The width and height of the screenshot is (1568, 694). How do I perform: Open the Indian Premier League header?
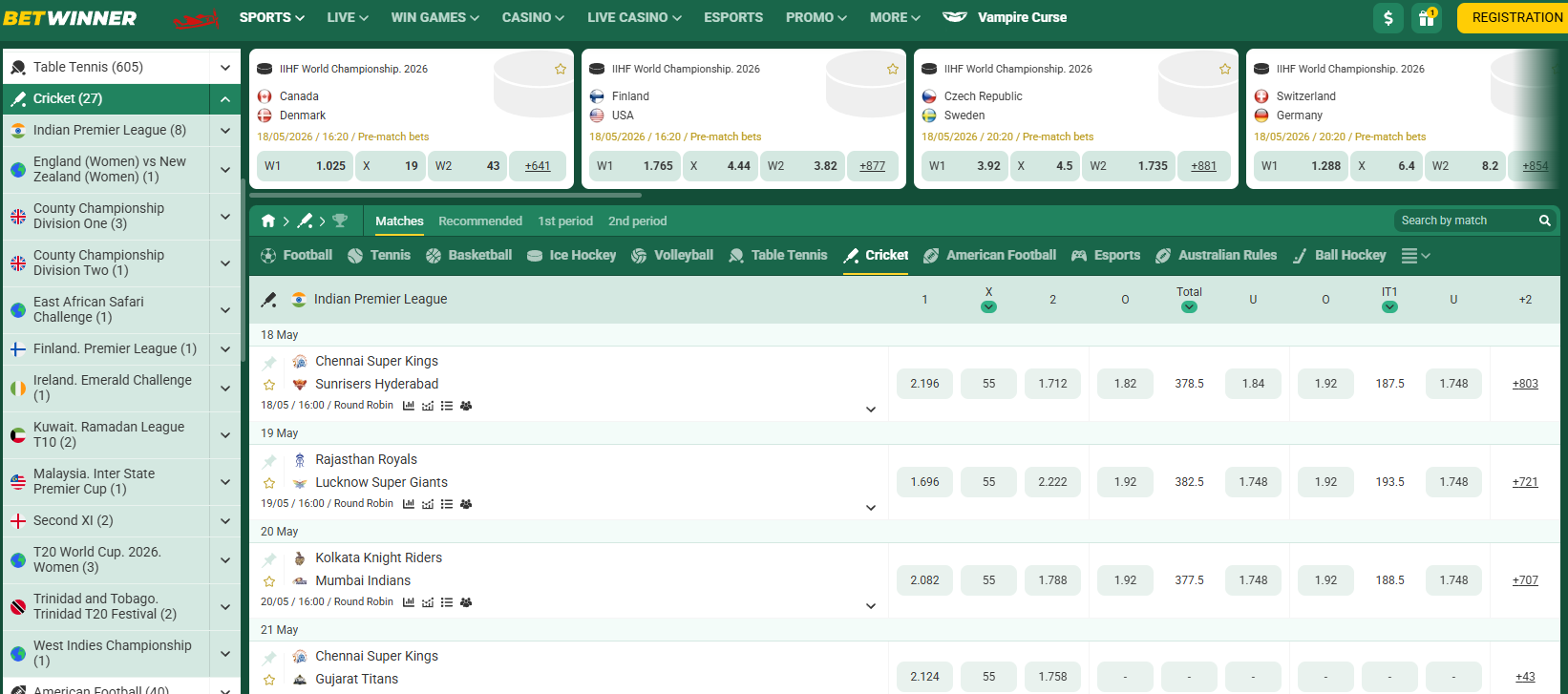(x=380, y=299)
